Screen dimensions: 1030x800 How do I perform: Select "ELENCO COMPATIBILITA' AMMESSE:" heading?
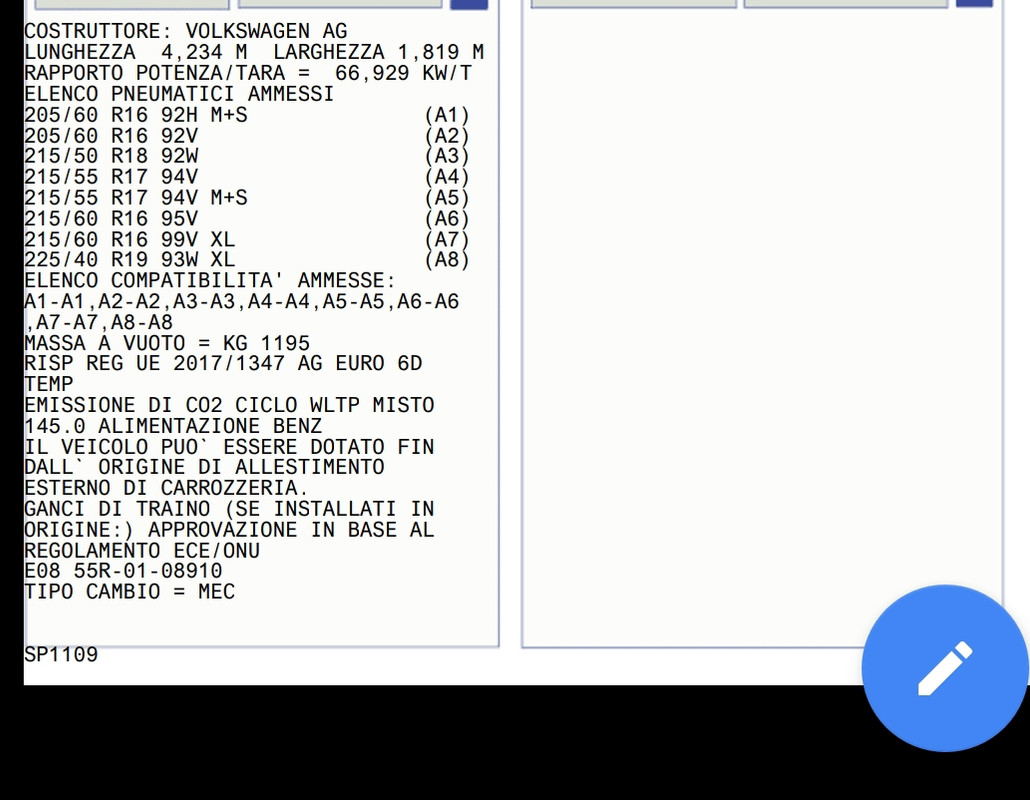(210, 281)
